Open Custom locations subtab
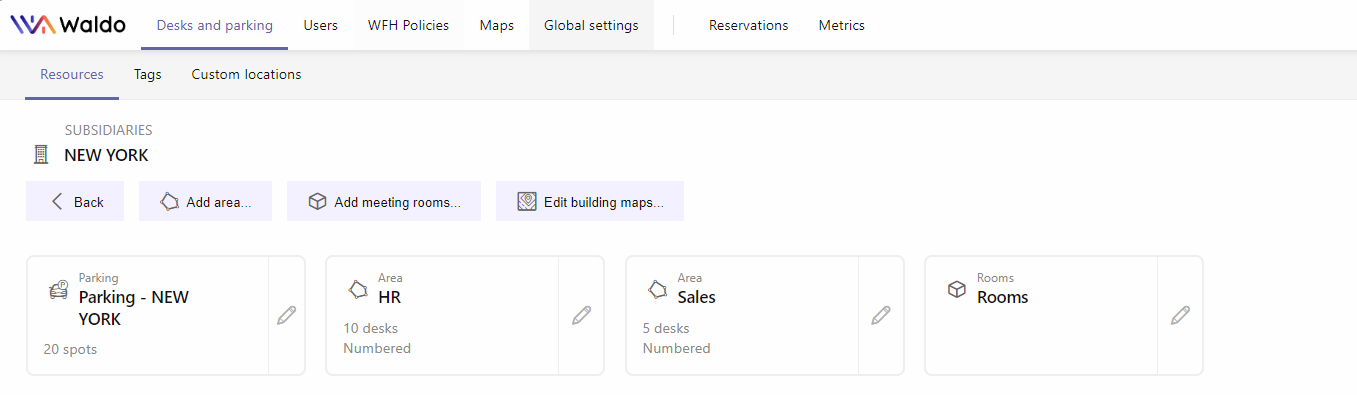This screenshot has height=395, width=1357. click(x=246, y=74)
